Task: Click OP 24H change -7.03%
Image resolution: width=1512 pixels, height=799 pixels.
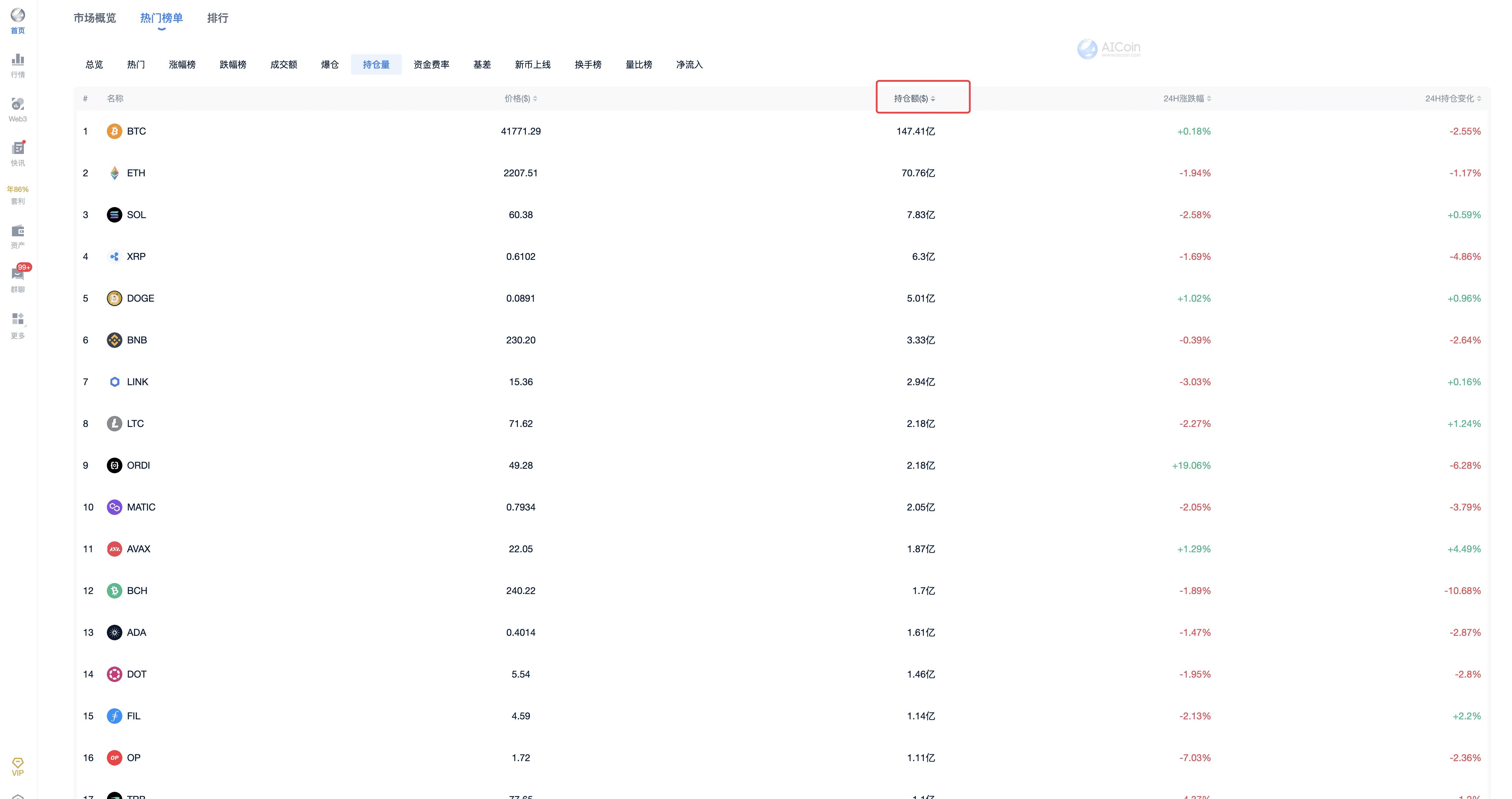Action: 1195,758
